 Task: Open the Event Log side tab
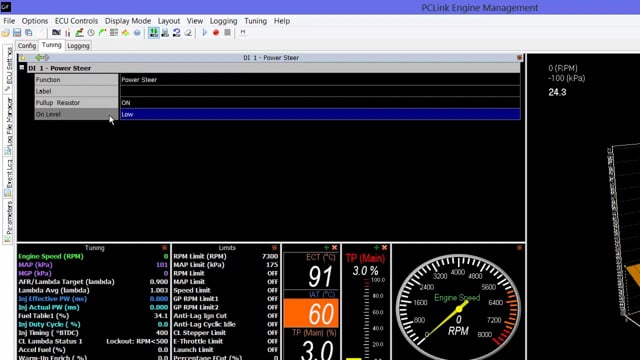click(x=8, y=178)
